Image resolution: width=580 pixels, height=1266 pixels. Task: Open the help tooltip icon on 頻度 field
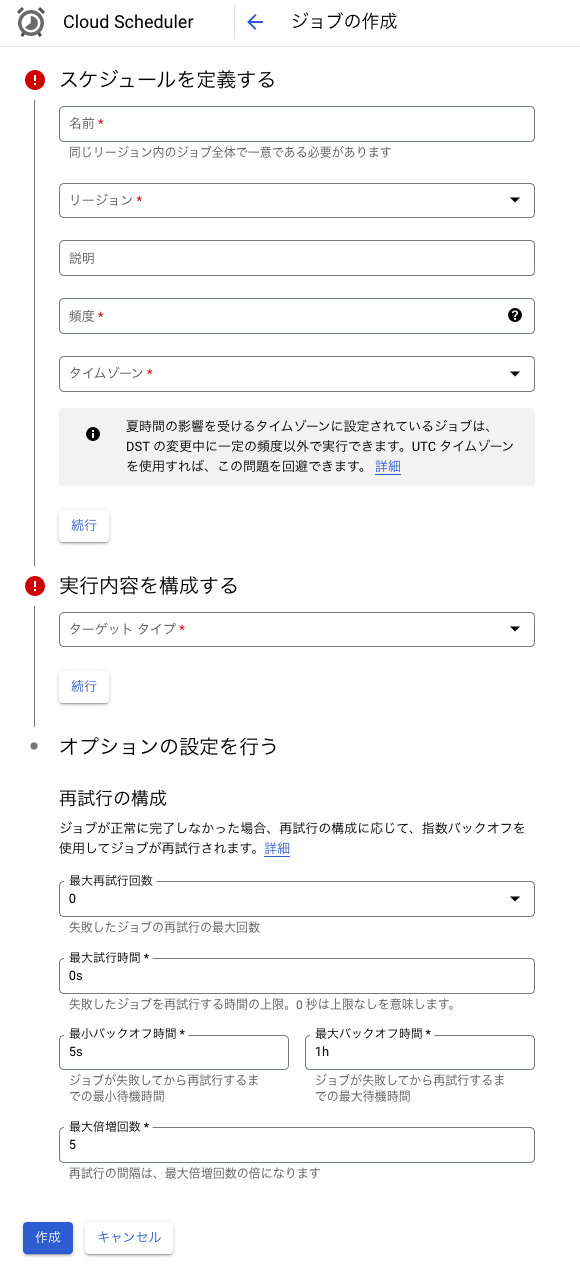pyautogui.click(x=515, y=315)
